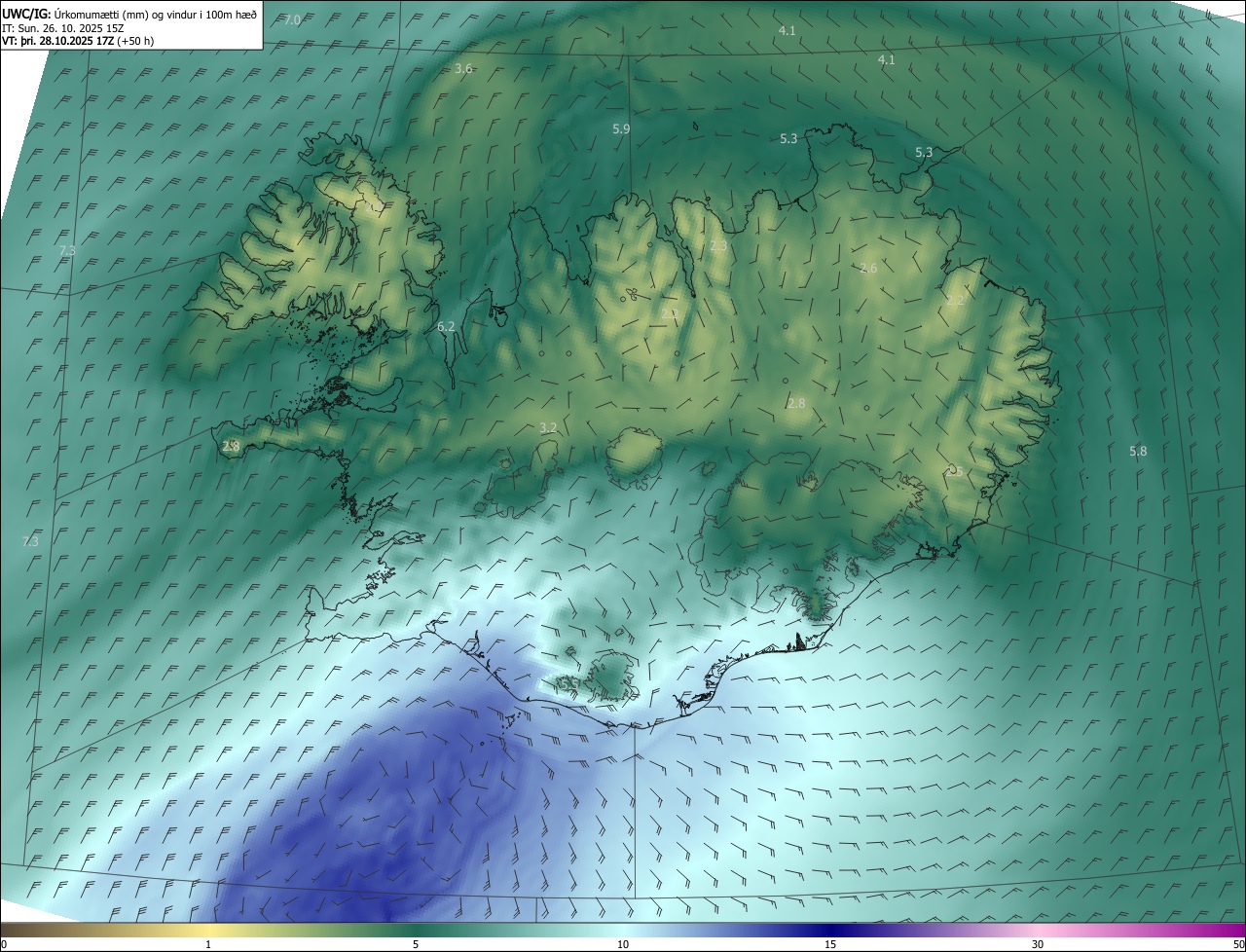Select the 6.2 value label
The image size is (1246, 952).
click(447, 327)
